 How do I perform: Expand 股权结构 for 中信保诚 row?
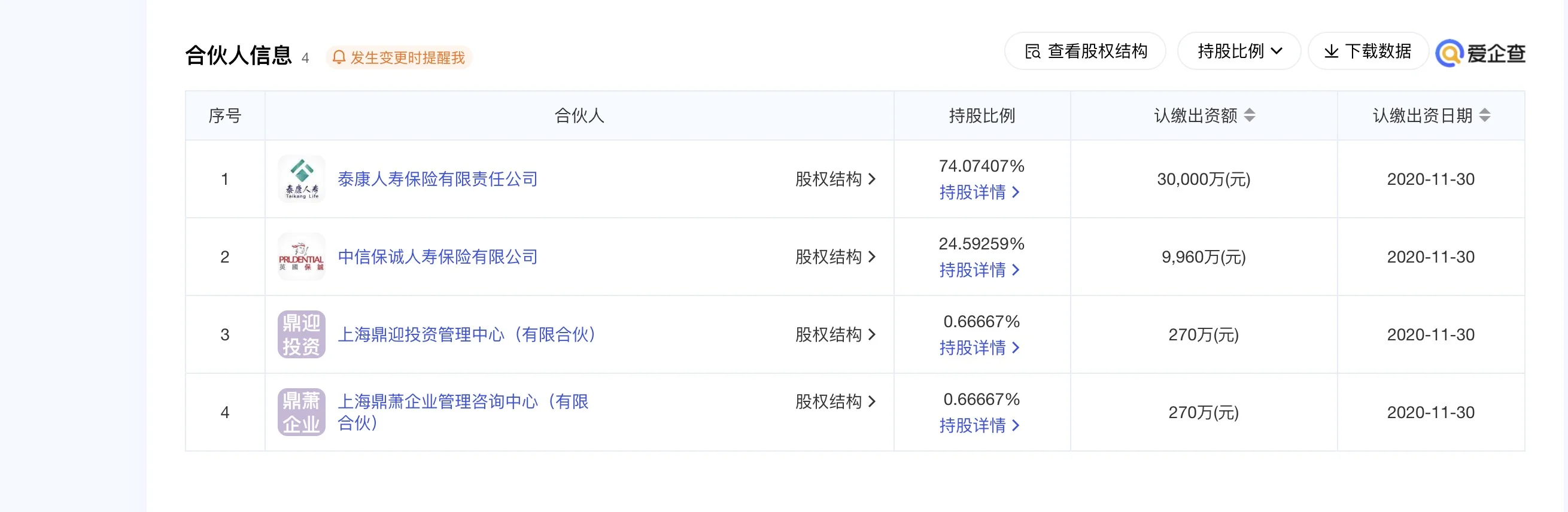coord(835,257)
